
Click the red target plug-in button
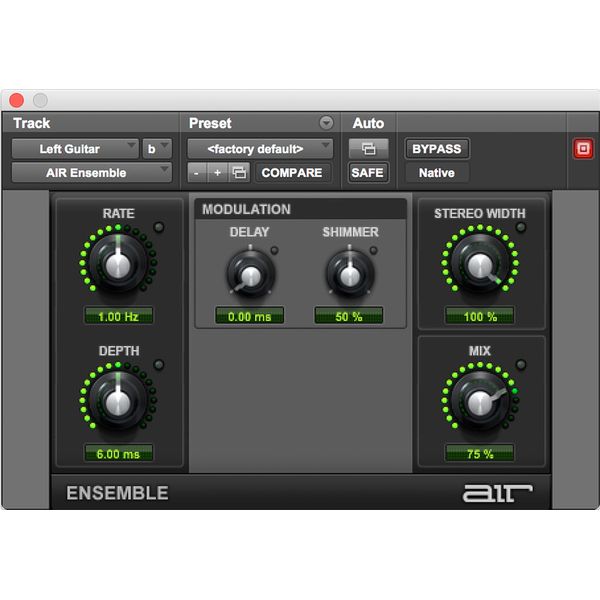click(x=583, y=148)
